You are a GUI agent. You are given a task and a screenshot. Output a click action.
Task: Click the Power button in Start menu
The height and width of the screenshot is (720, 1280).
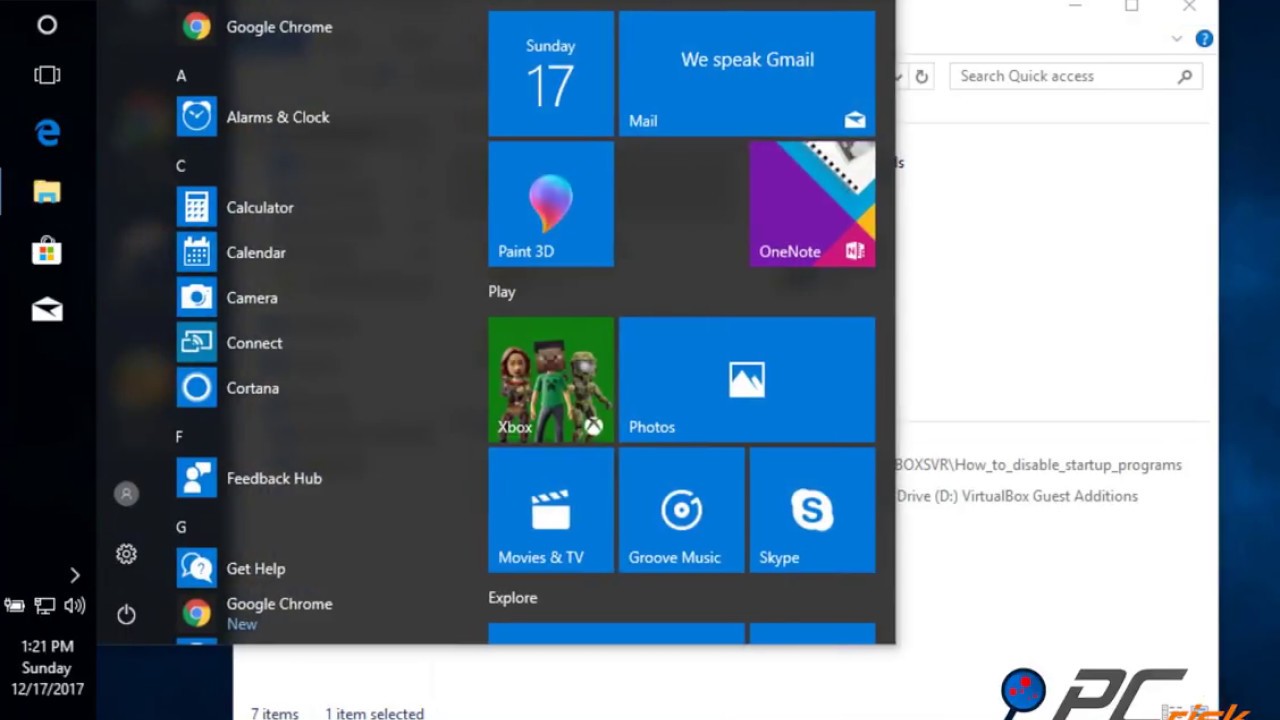click(126, 614)
